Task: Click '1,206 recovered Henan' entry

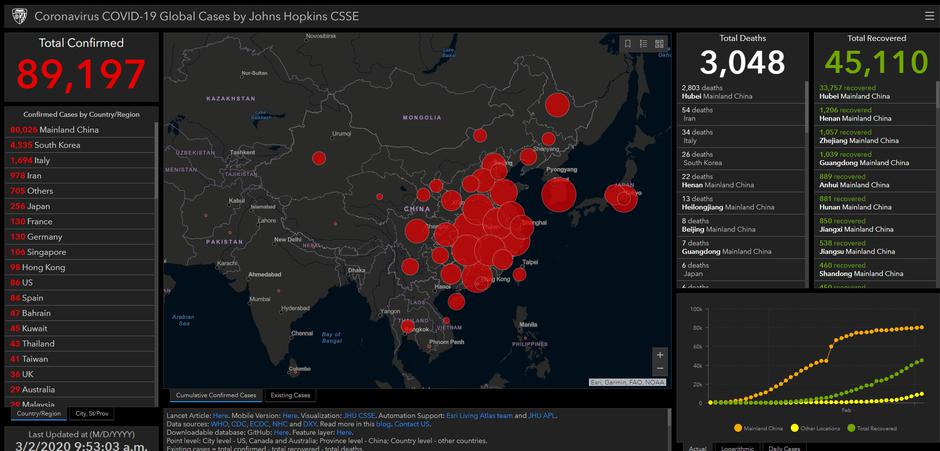Action: [874, 114]
